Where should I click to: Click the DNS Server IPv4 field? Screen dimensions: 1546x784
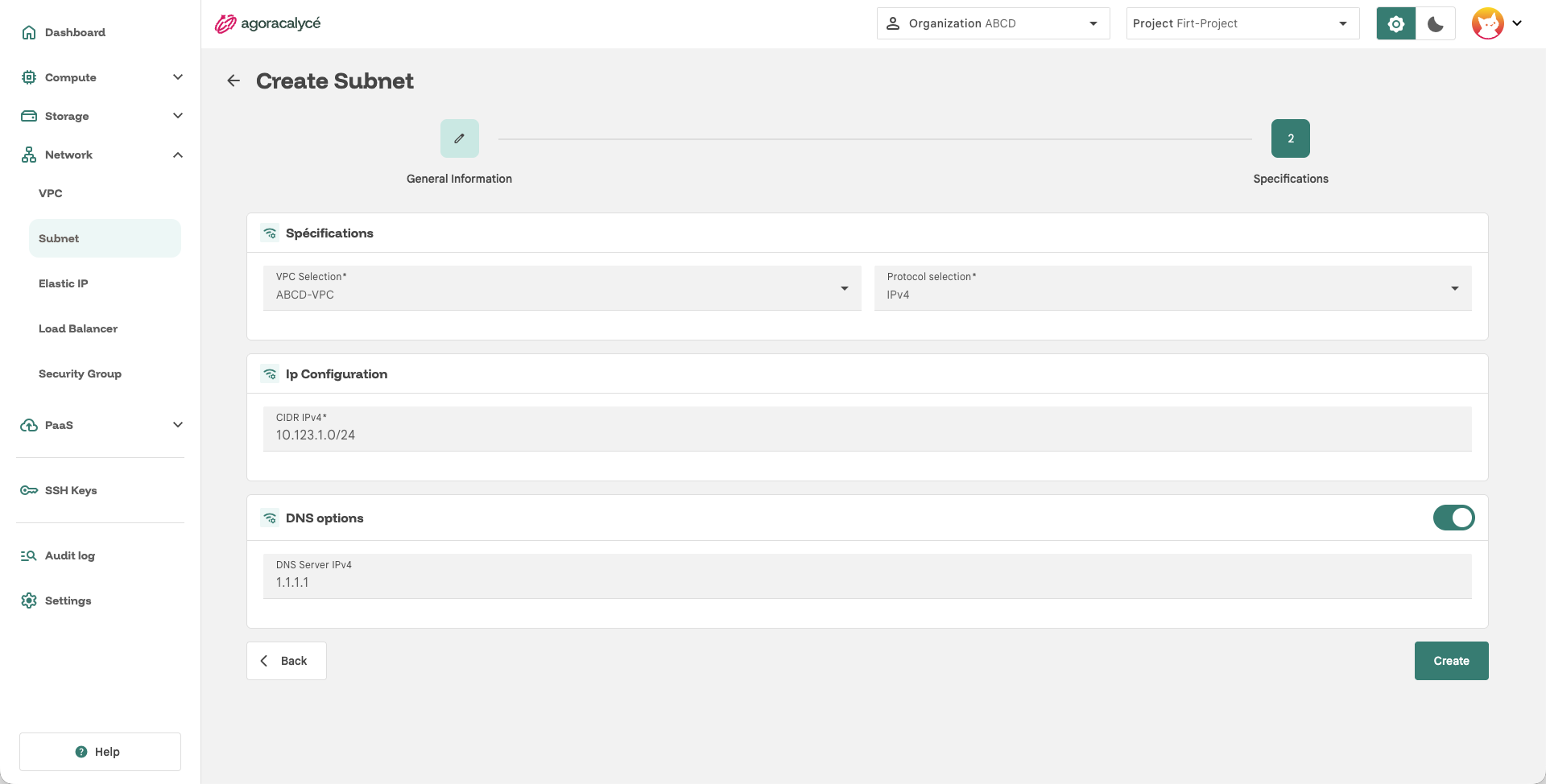coord(867,576)
